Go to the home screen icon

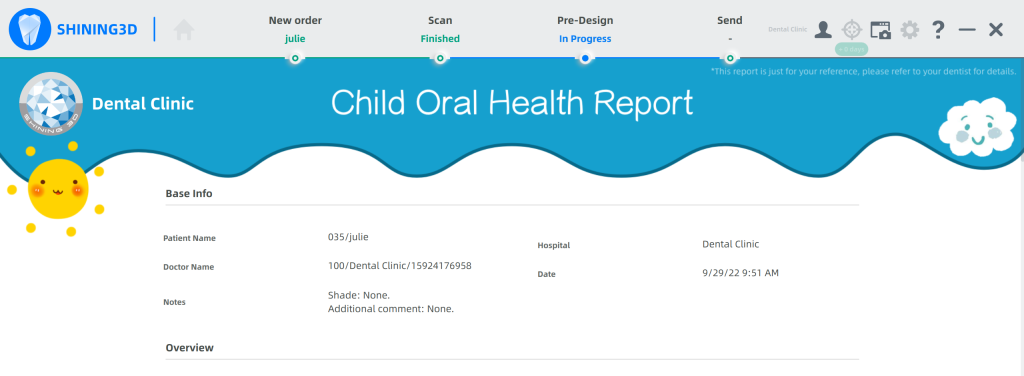coord(184,29)
